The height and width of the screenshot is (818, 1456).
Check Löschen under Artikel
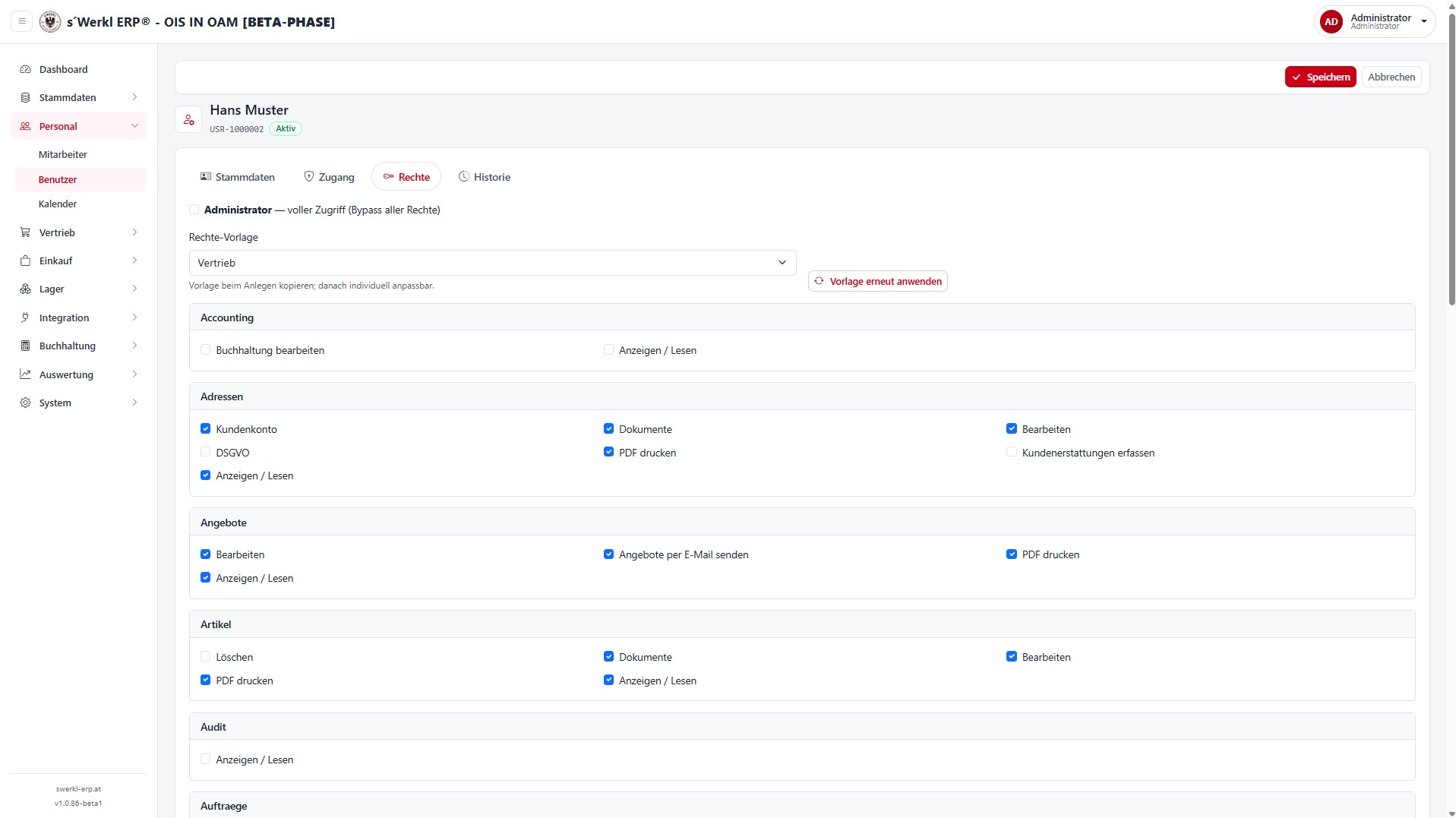coord(205,657)
